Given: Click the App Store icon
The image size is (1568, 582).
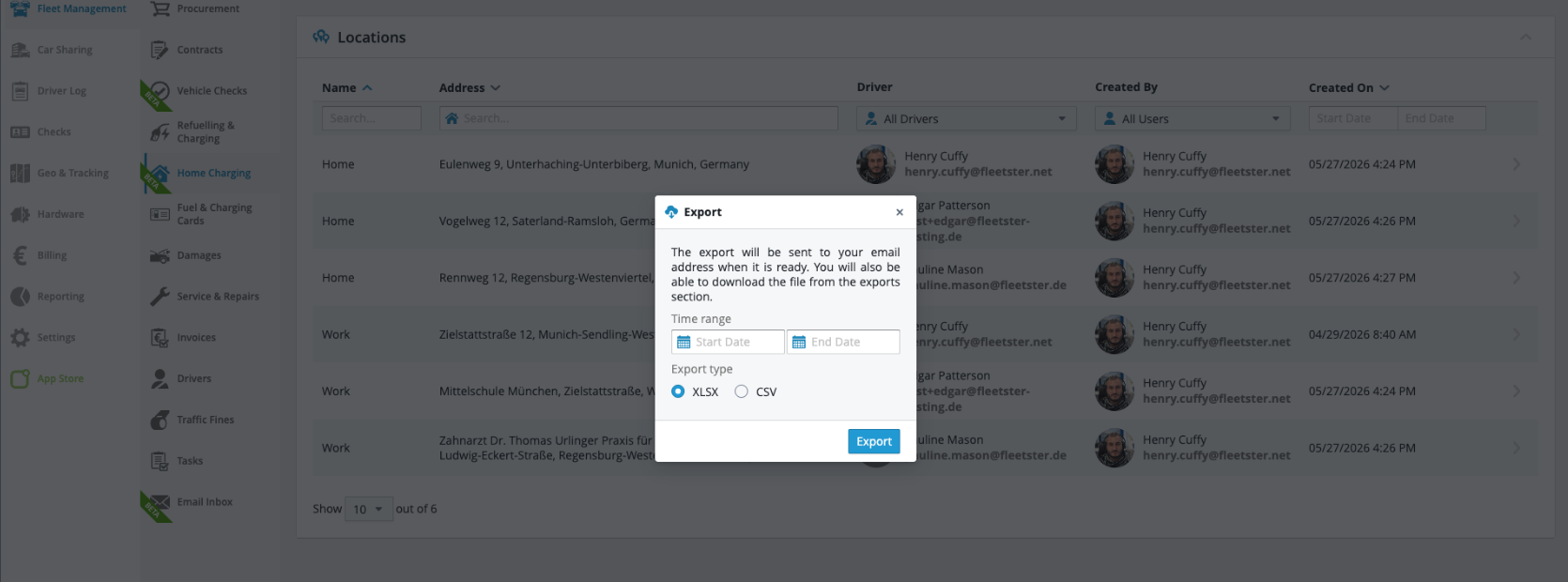Looking at the screenshot, I should point(20,378).
